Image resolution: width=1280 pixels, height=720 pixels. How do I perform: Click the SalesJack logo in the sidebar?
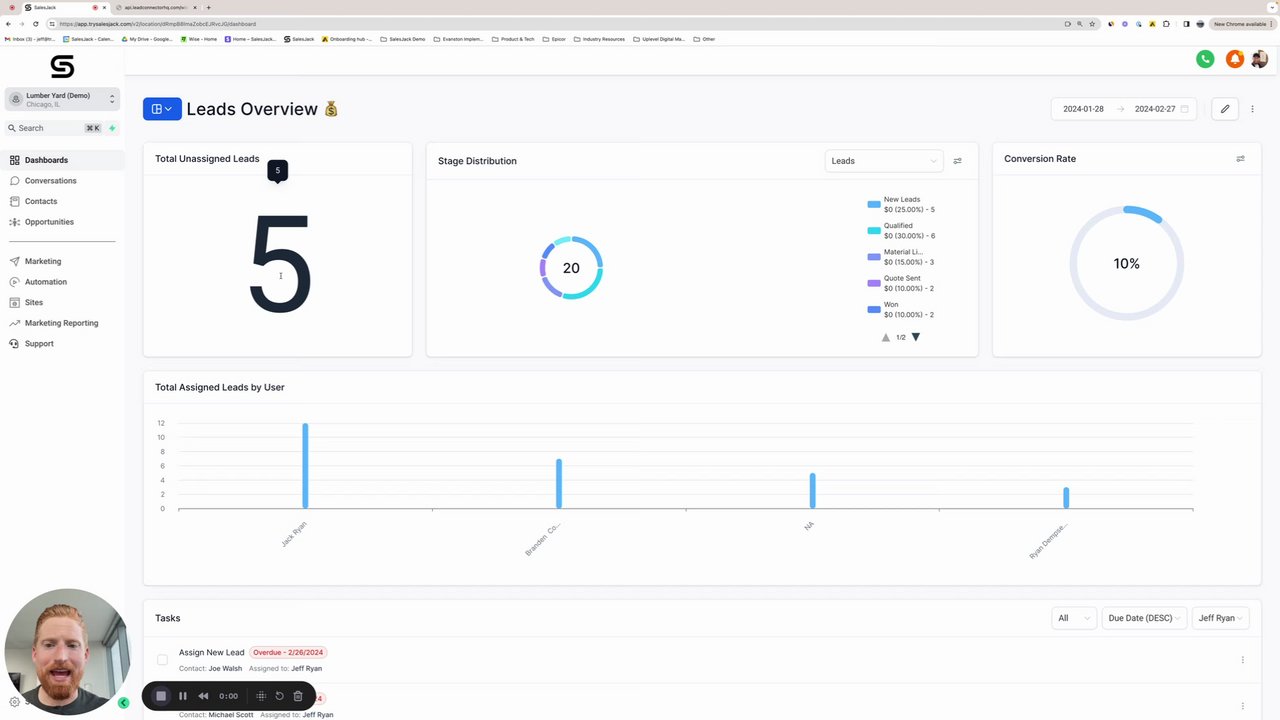[62, 66]
